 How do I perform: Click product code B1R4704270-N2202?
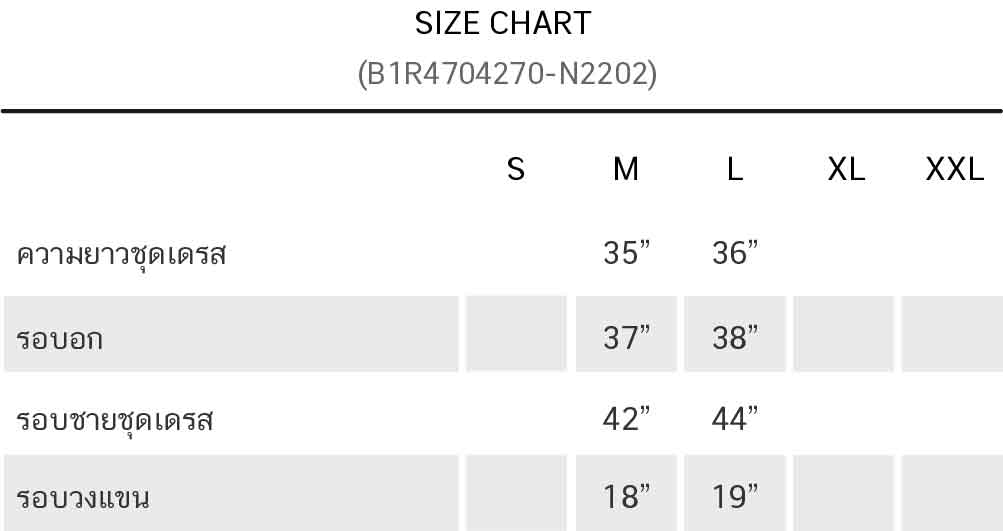pos(507,74)
